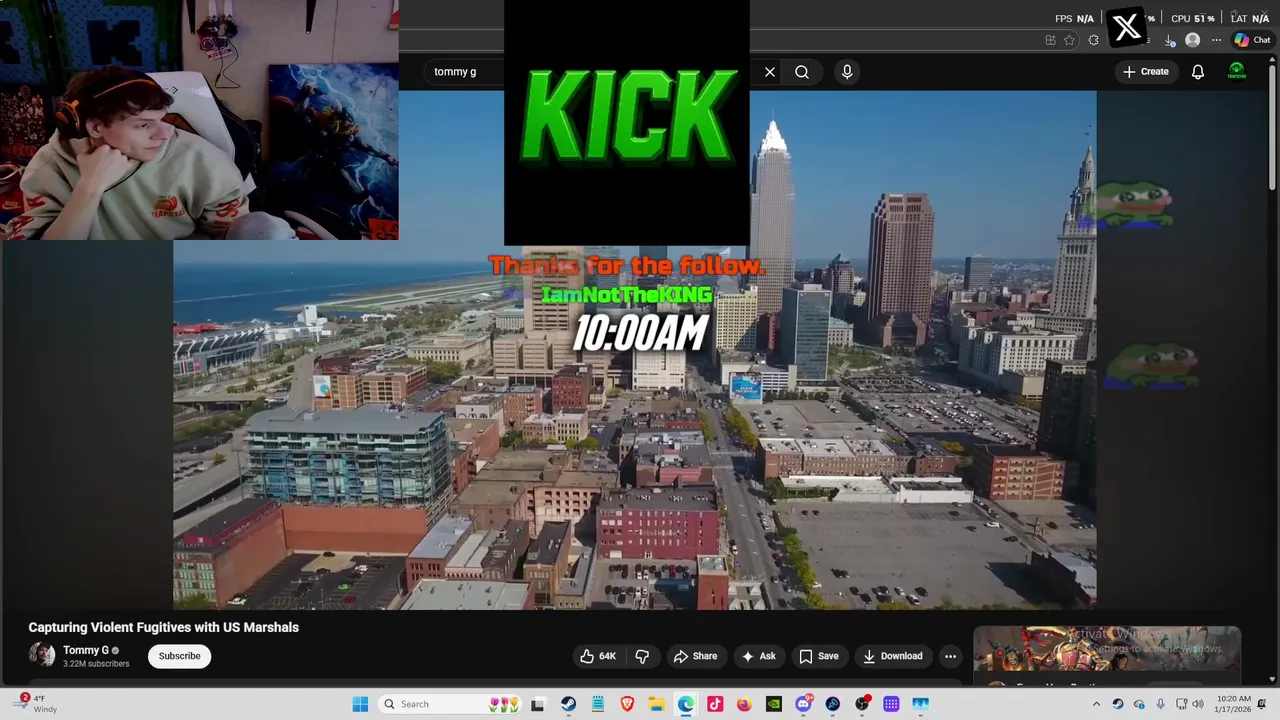Open the recommended video thumbnail
The height and width of the screenshot is (720, 1280).
click(1107, 650)
